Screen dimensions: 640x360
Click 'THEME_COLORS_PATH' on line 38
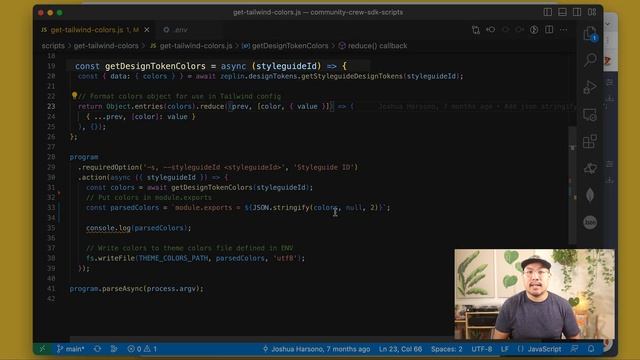point(173,258)
